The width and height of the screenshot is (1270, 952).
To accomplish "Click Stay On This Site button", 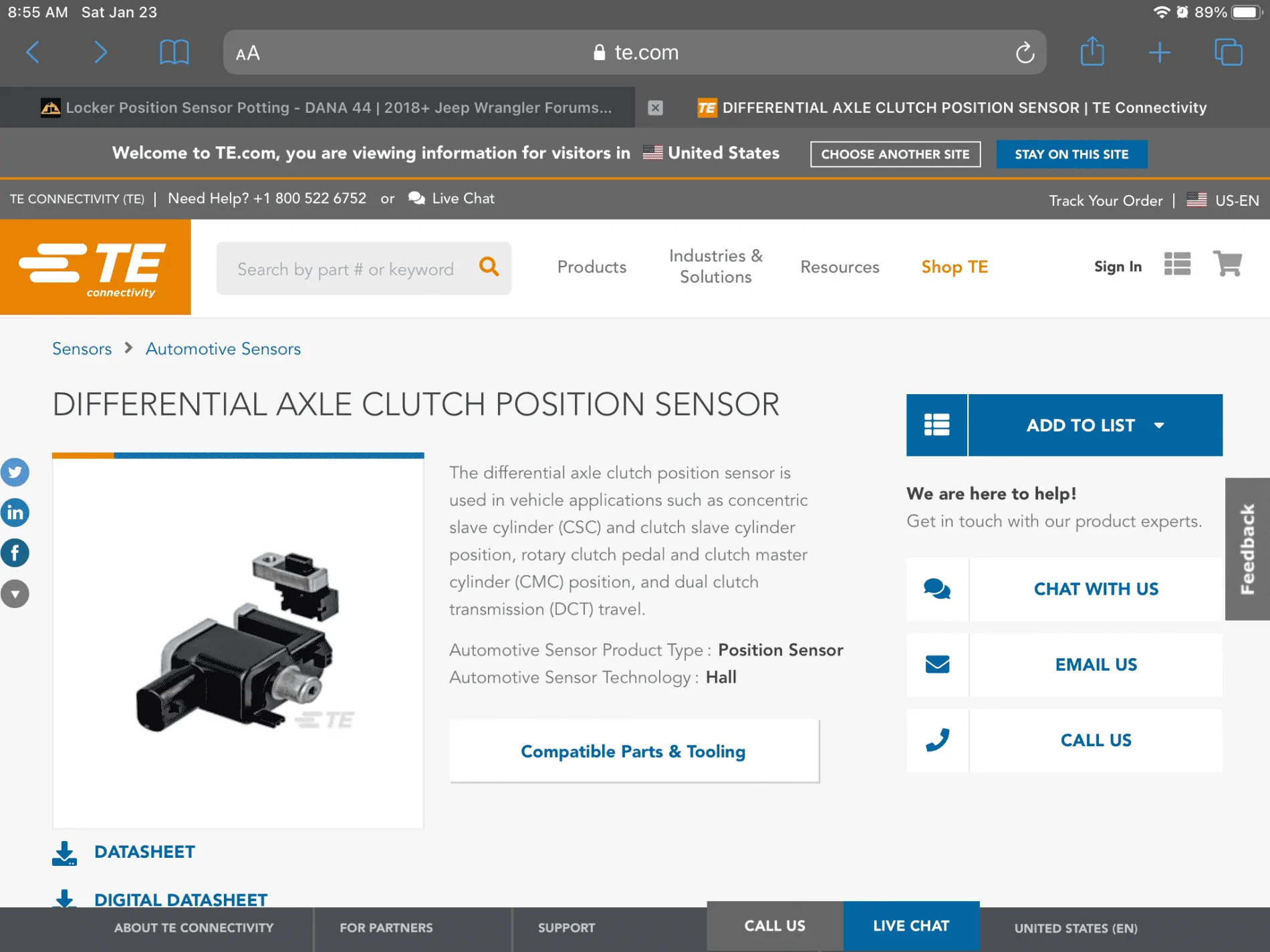I will point(1071,154).
